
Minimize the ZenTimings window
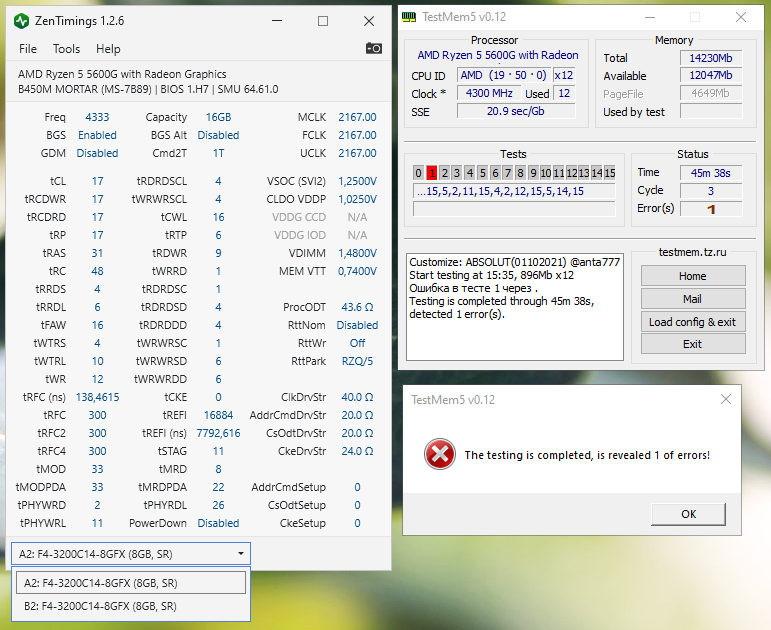(277, 21)
